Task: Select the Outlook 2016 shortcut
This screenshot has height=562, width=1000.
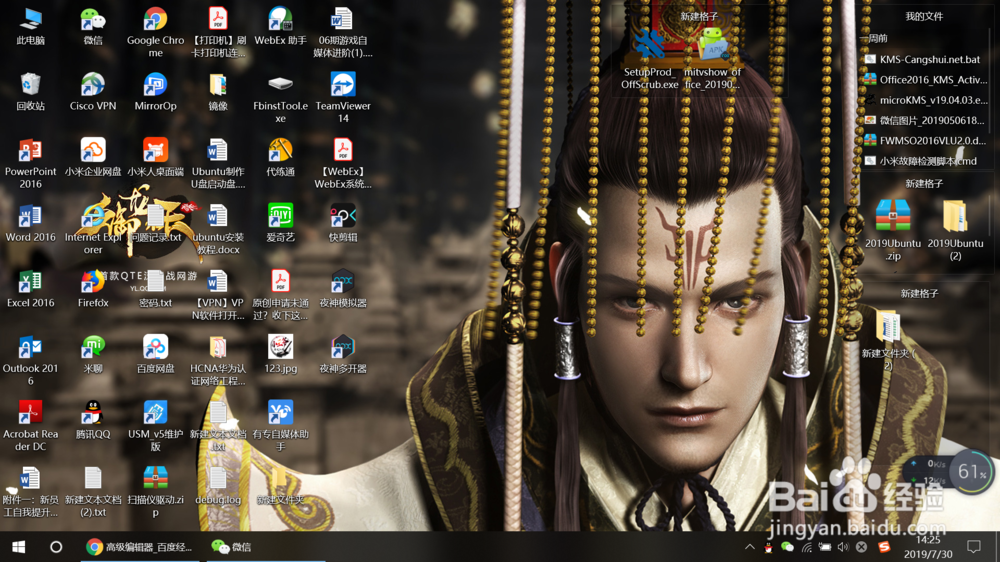Action: pyautogui.click(x=31, y=362)
